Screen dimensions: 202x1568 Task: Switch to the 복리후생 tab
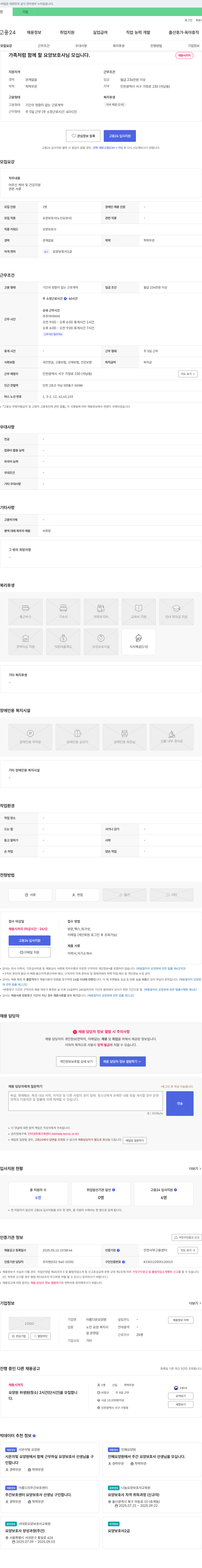[119, 46]
